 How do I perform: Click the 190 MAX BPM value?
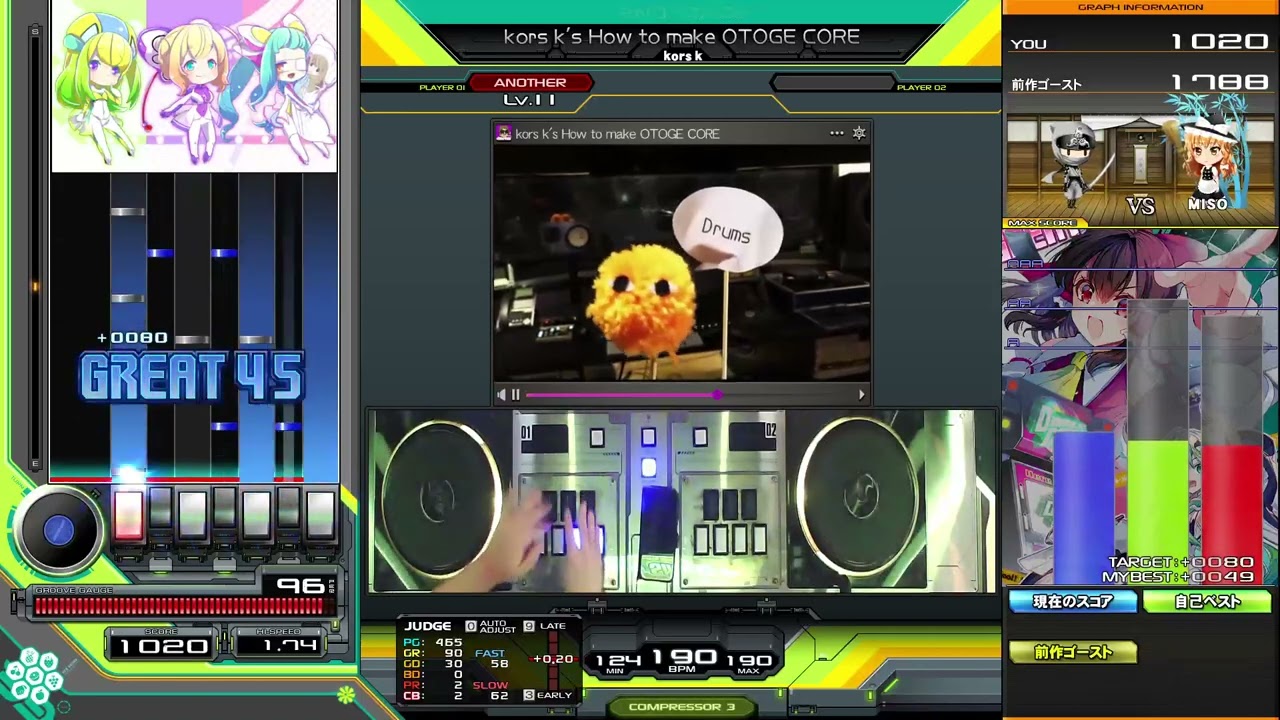pos(750,663)
